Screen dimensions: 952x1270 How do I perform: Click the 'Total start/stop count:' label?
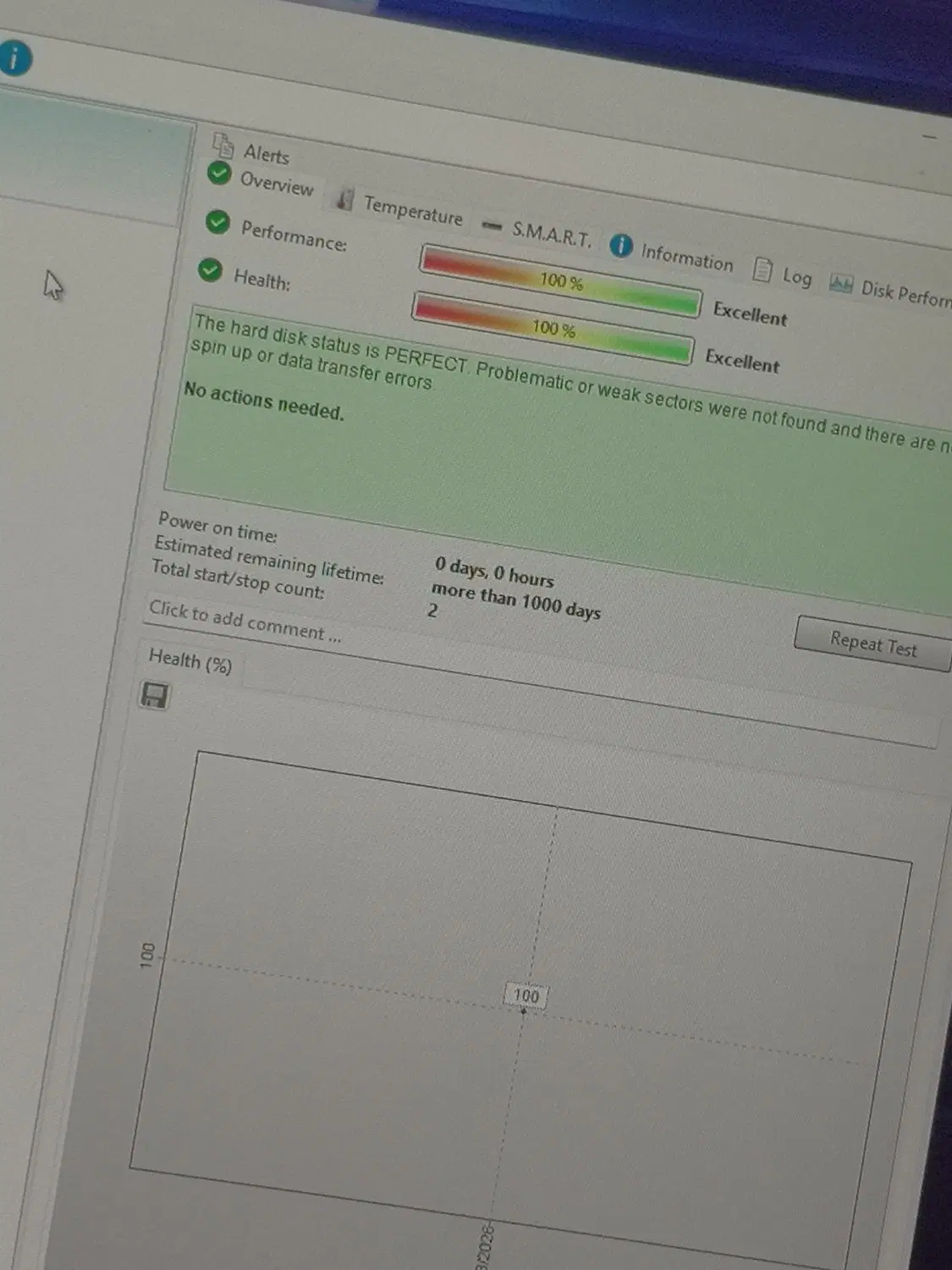[x=238, y=579]
